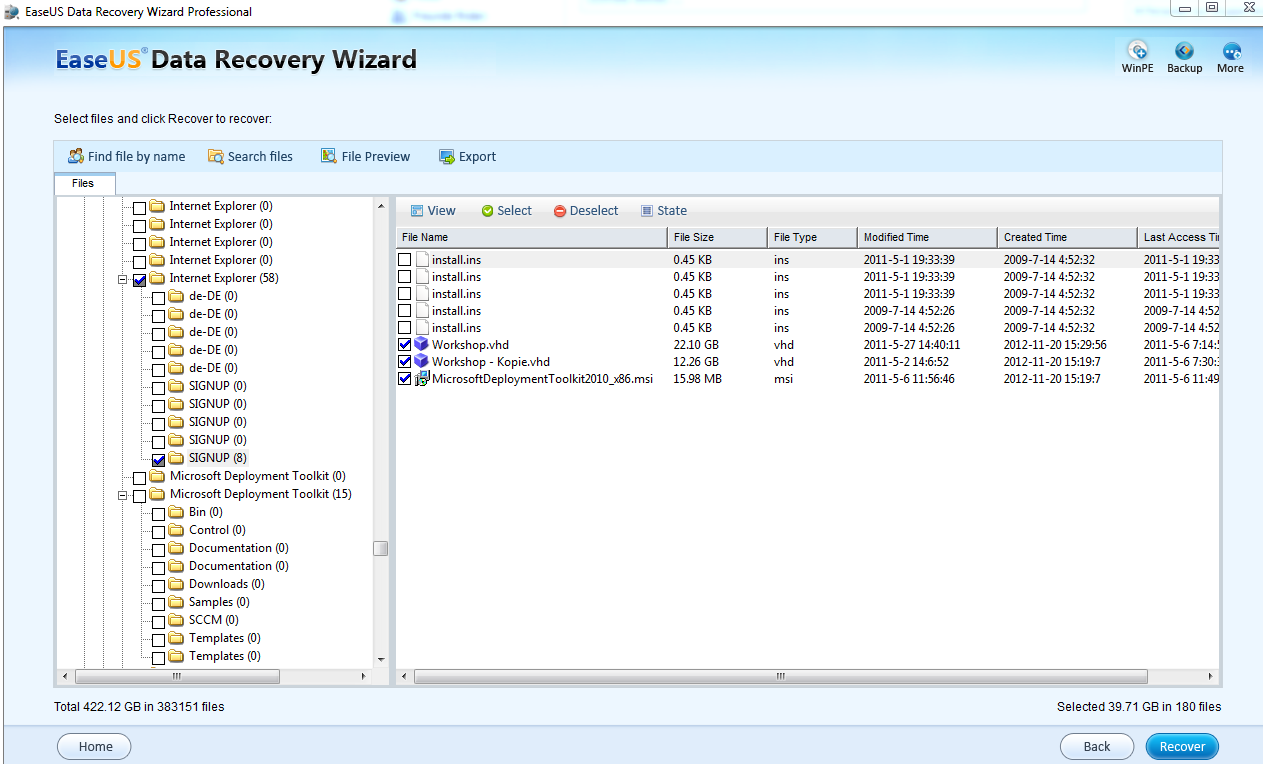Click the 2011-5-27 14:40:11 modified time
1263x764 pixels.
(912, 345)
